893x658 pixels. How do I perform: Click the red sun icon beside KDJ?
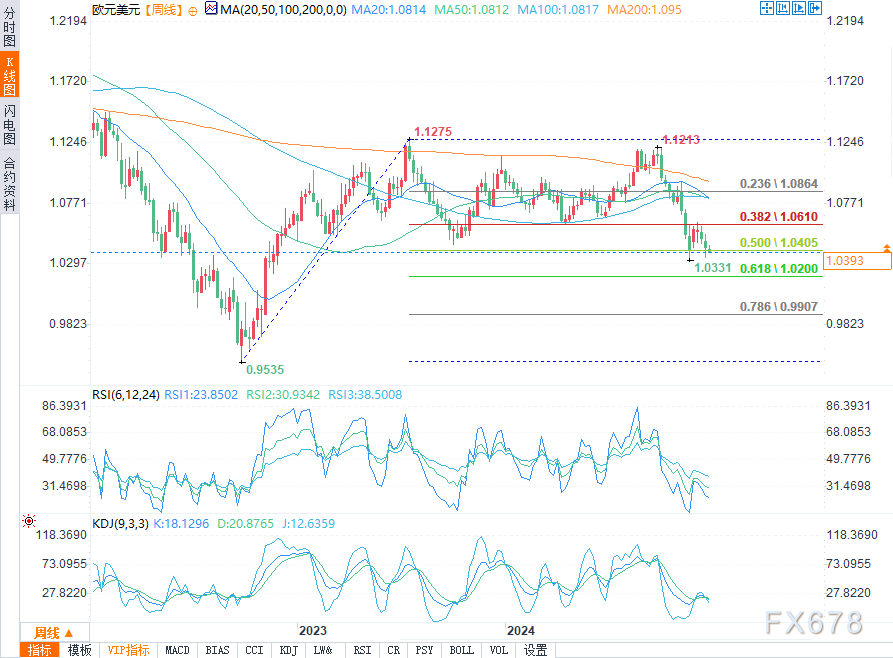28,521
